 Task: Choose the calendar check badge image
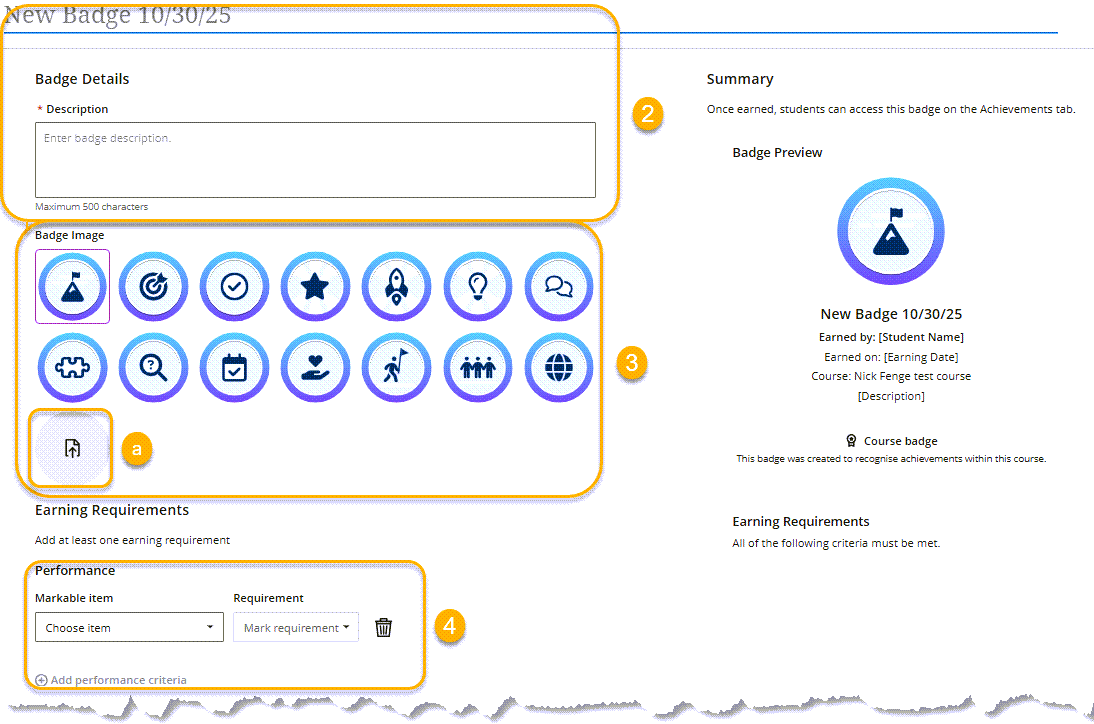(x=234, y=368)
